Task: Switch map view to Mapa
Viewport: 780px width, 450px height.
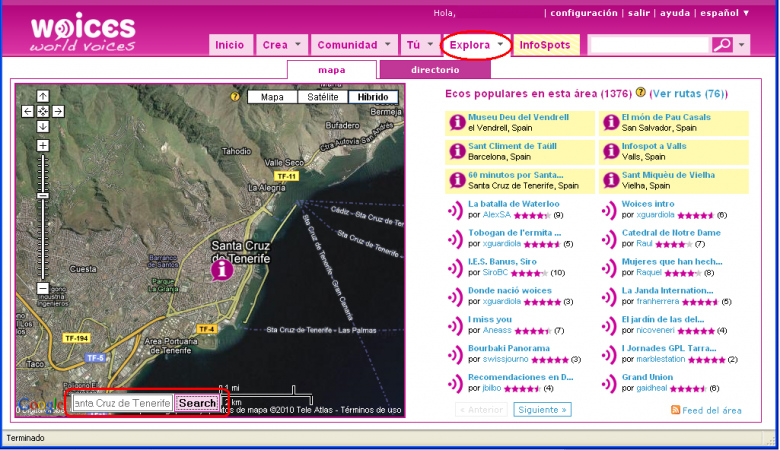Action: (272, 97)
